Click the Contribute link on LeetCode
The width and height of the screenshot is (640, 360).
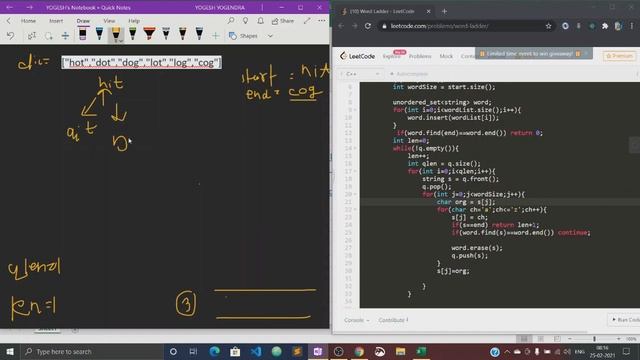(x=393, y=320)
